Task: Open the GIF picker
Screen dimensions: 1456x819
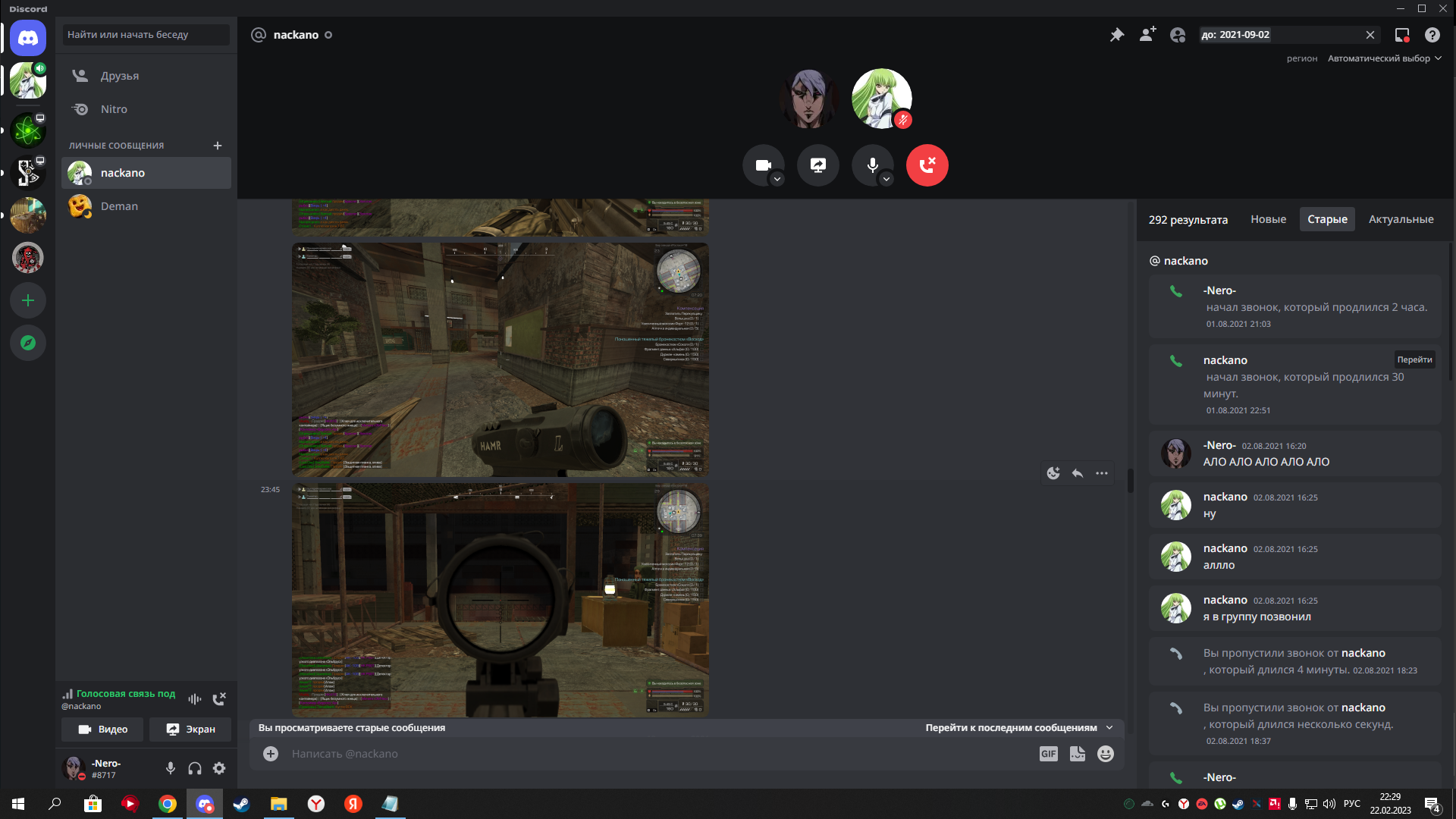Action: point(1049,754)
